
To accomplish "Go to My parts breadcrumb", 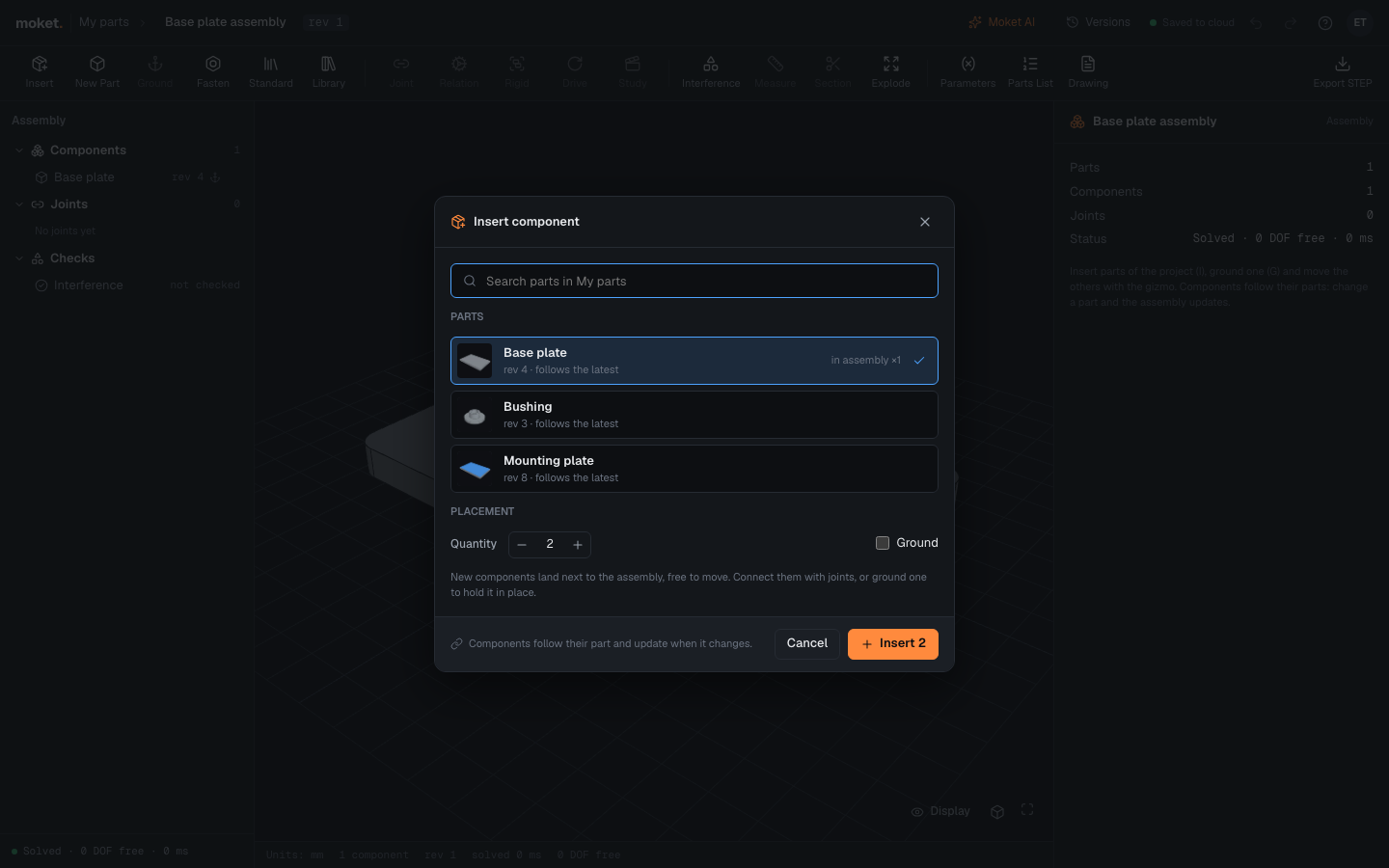I will (x=104, y=22).
